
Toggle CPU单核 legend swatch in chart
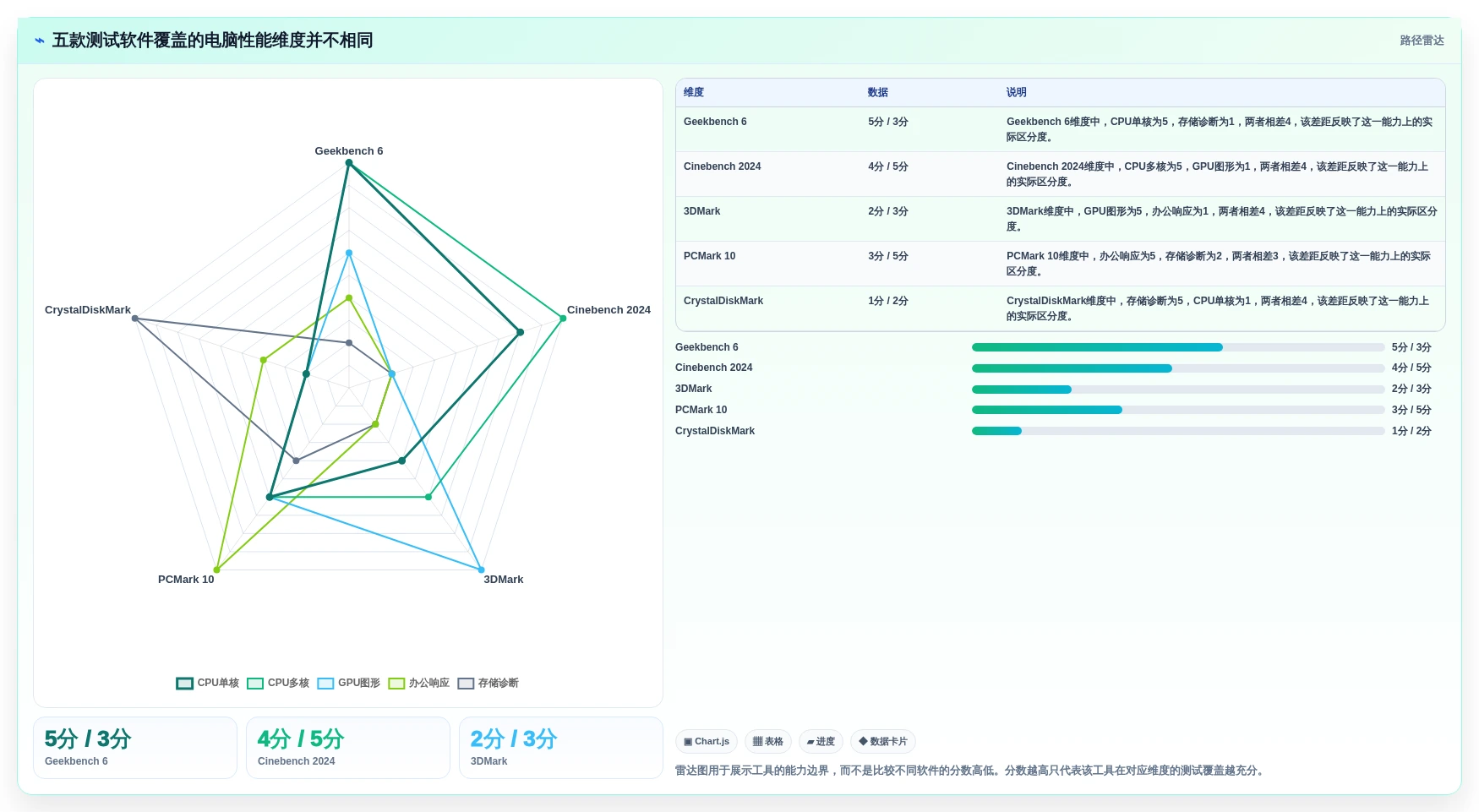coord(184,684)
